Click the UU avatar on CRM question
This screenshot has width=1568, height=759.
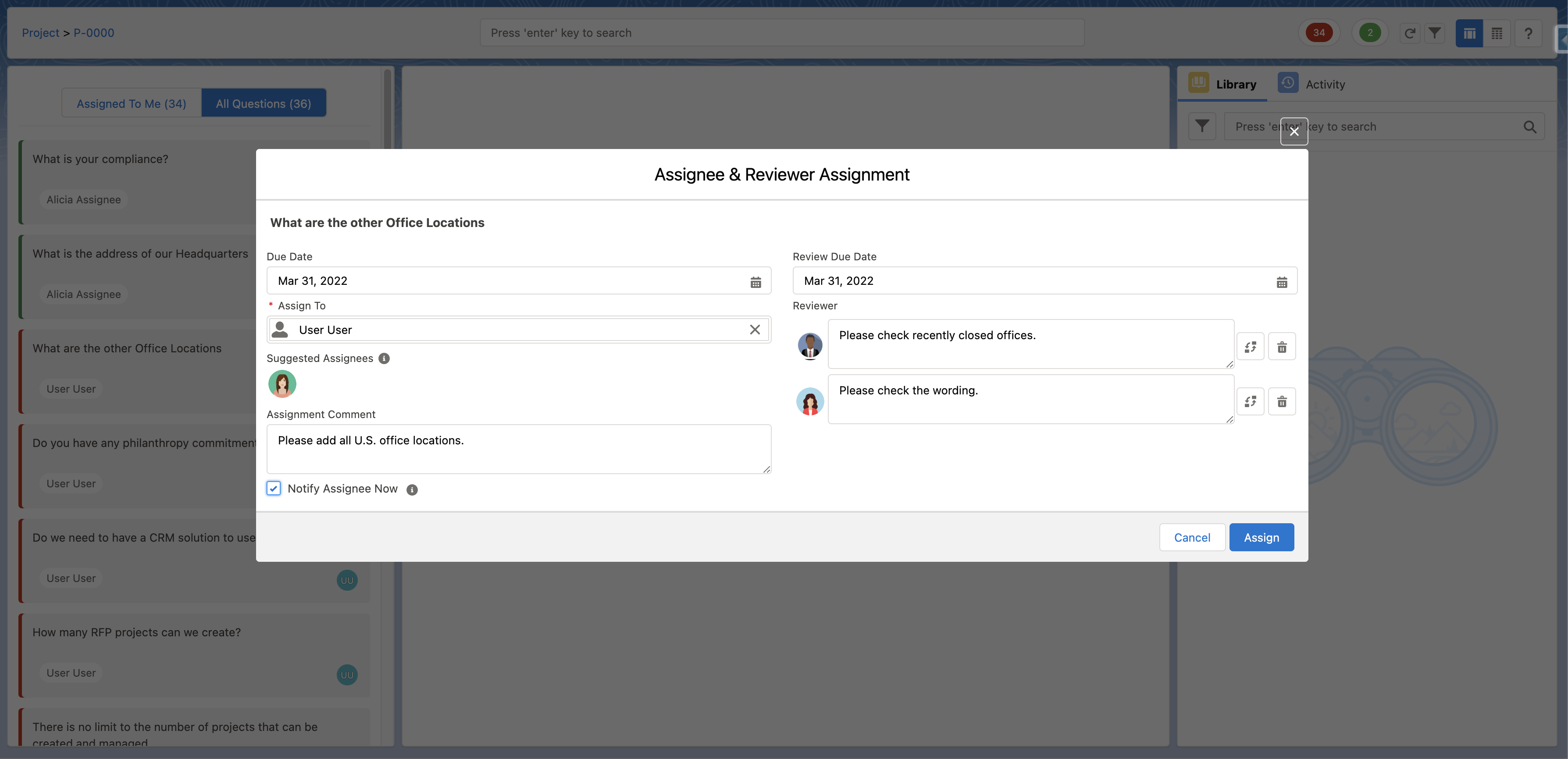(x=347, y=580)
